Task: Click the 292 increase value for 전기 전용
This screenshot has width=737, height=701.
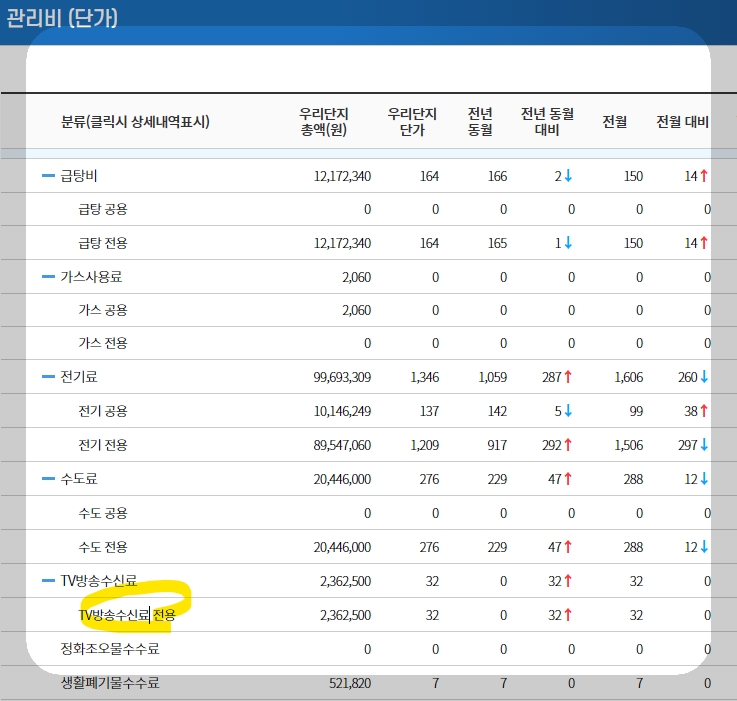Action: [x=552, y=445]
